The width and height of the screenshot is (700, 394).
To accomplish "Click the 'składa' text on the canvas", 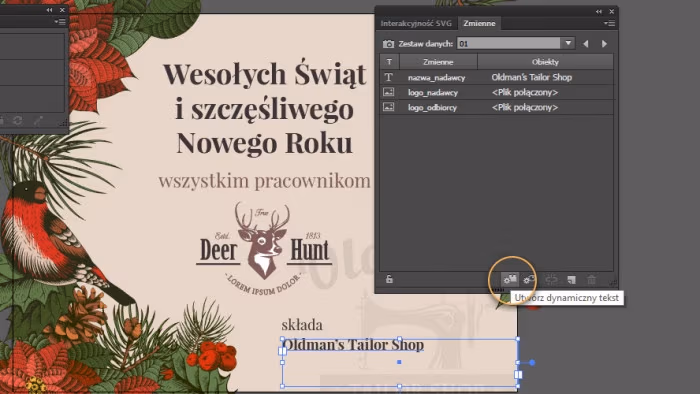I will pyautogui.click(x=302, y=324).
